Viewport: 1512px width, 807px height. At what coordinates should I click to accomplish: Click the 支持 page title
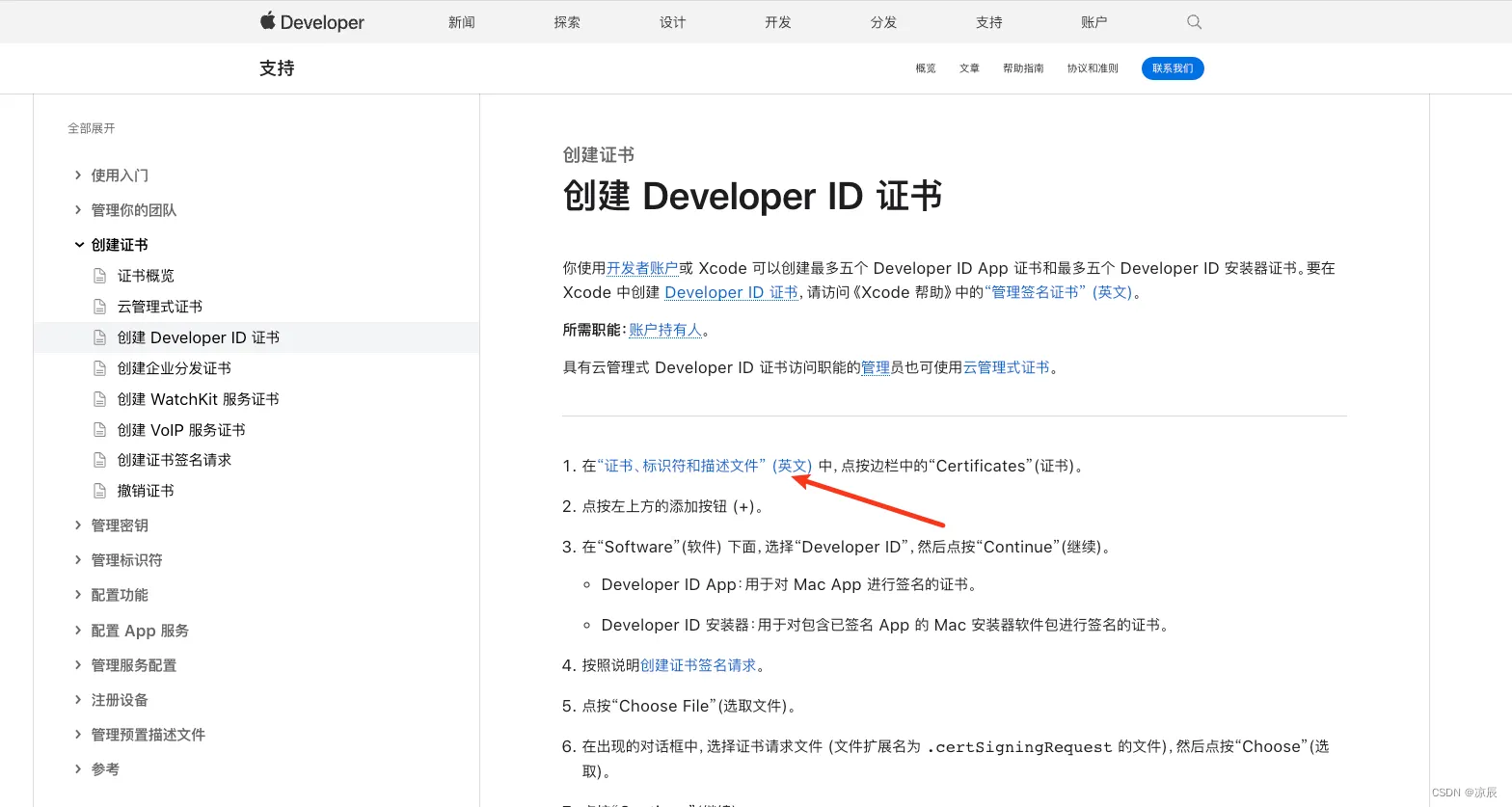point(277,68)
